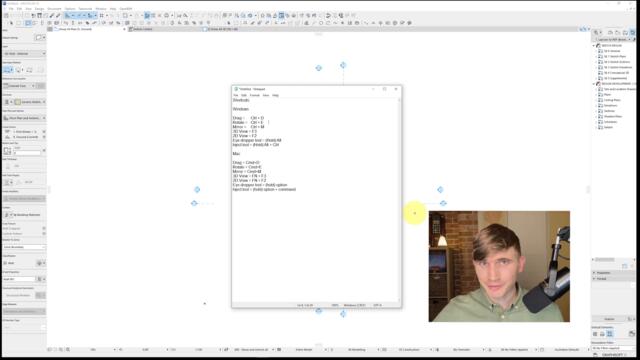The image size is (640, 360).
Task: Click the highlighted View Map icon in Navigator
Action: coord(632,32)
